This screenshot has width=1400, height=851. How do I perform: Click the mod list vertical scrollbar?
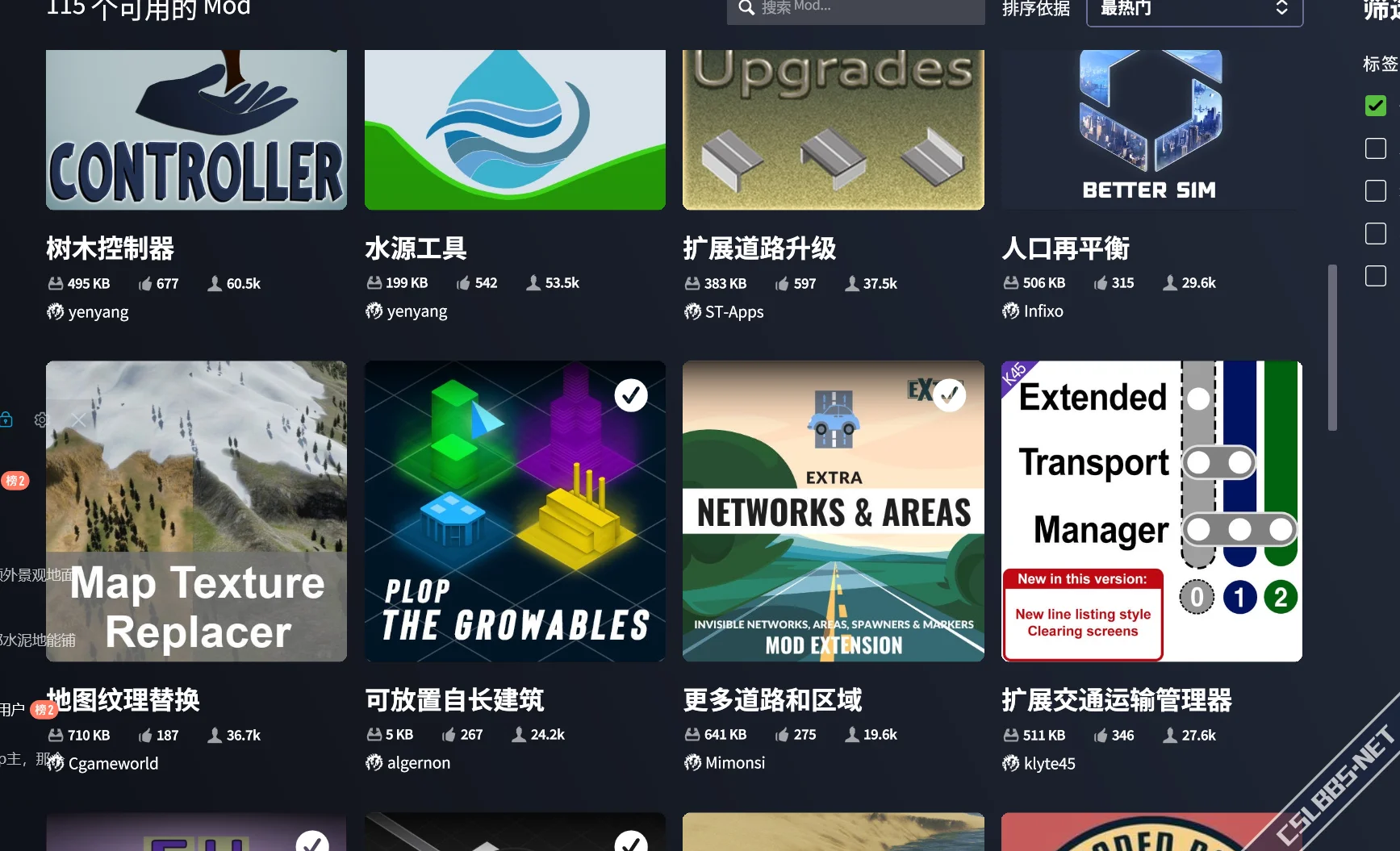point(1332,347)
